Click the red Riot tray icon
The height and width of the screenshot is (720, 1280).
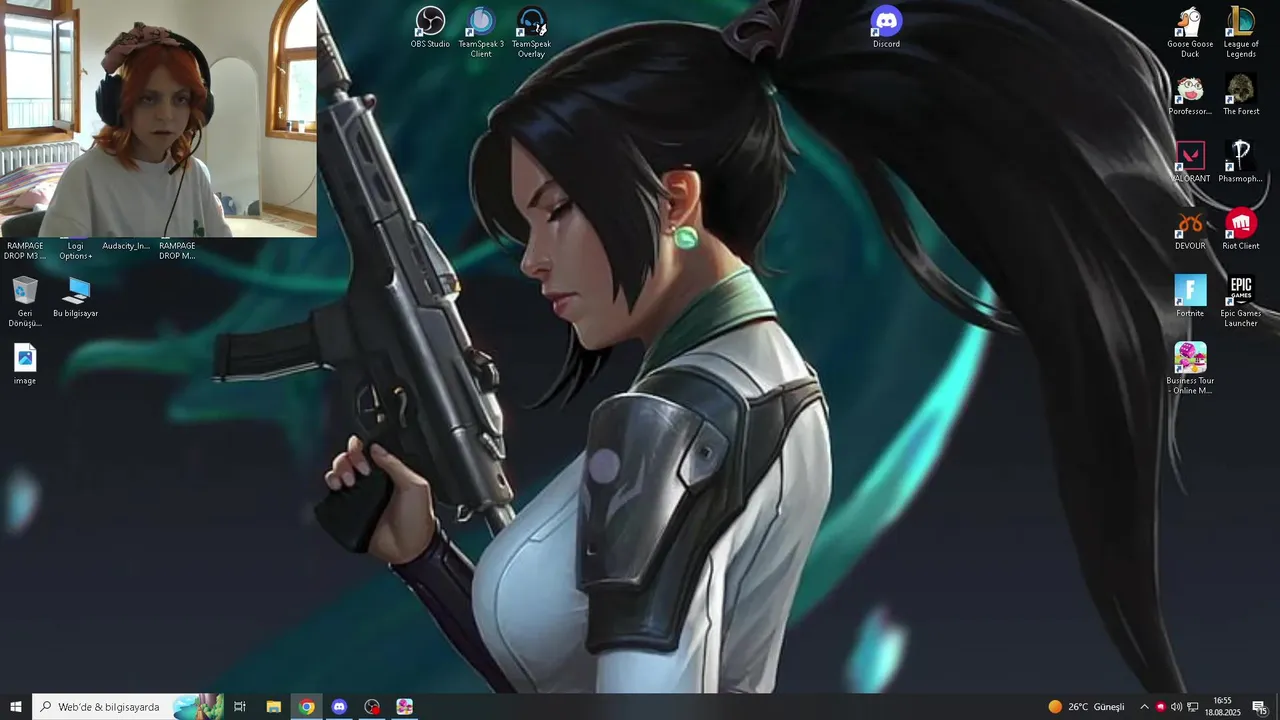click(1160, 707)
